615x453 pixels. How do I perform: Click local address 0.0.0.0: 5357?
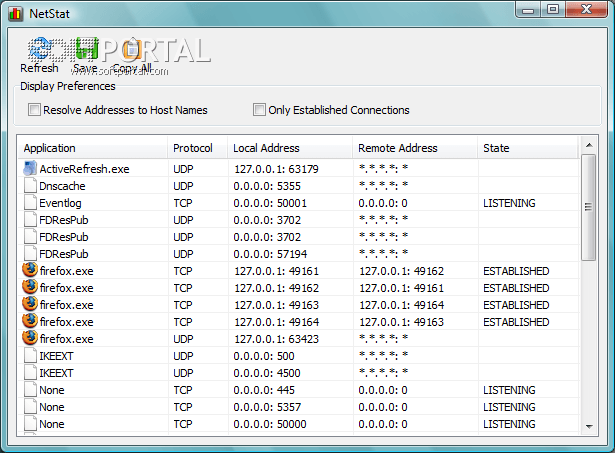[267, 407]
